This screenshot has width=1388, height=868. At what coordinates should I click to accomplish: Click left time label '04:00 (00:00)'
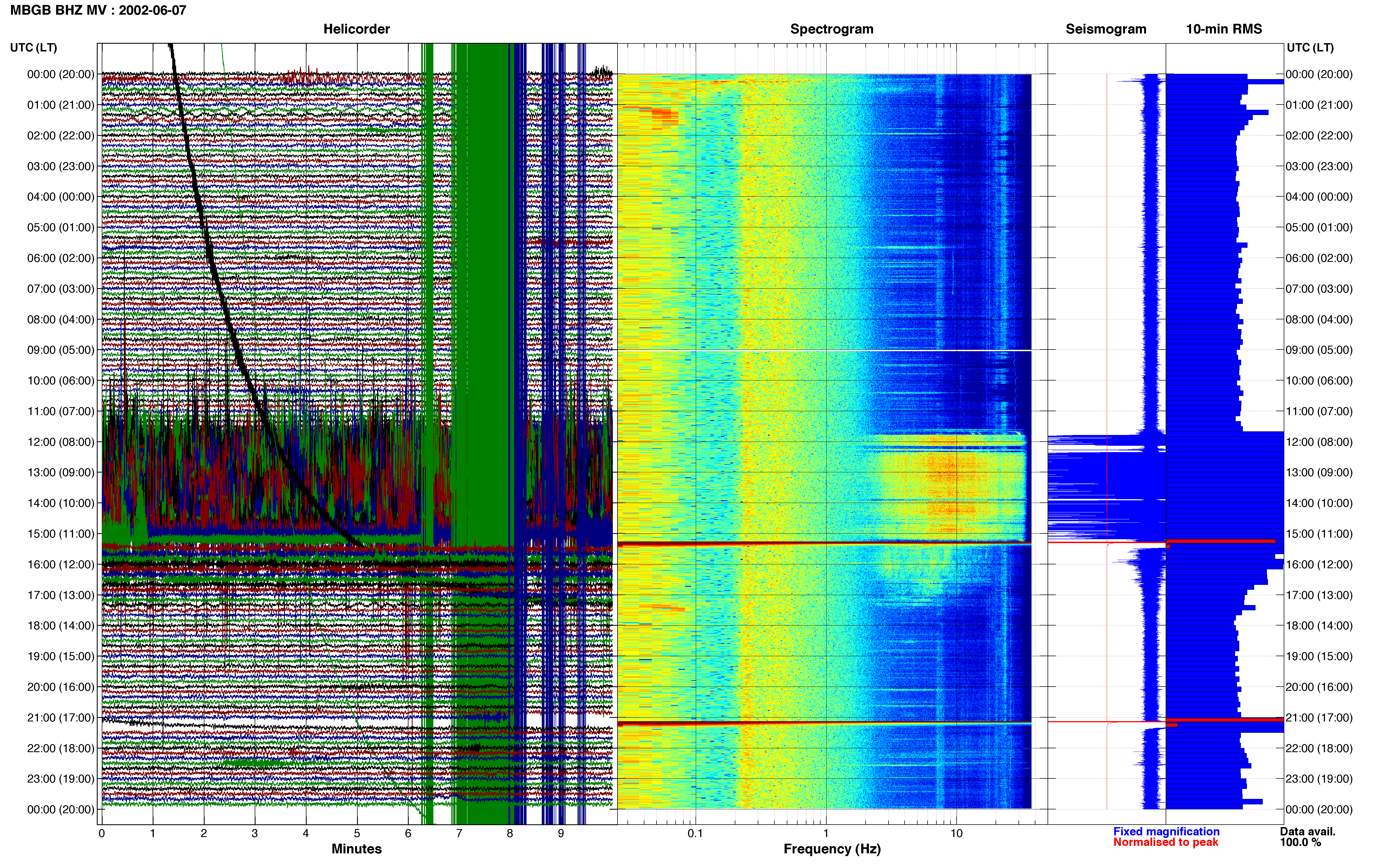point(61,197)
